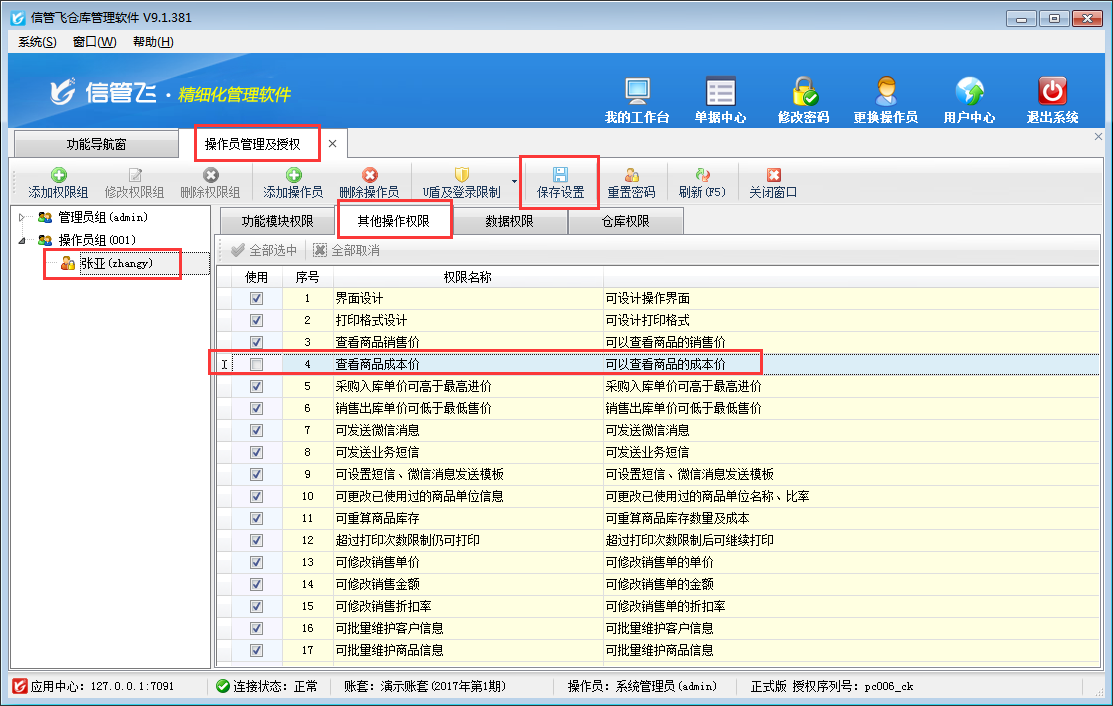The image size is (1113, 706).
Task: Switch to the 数据权限 tab
Action: click(x=509, y=221)
